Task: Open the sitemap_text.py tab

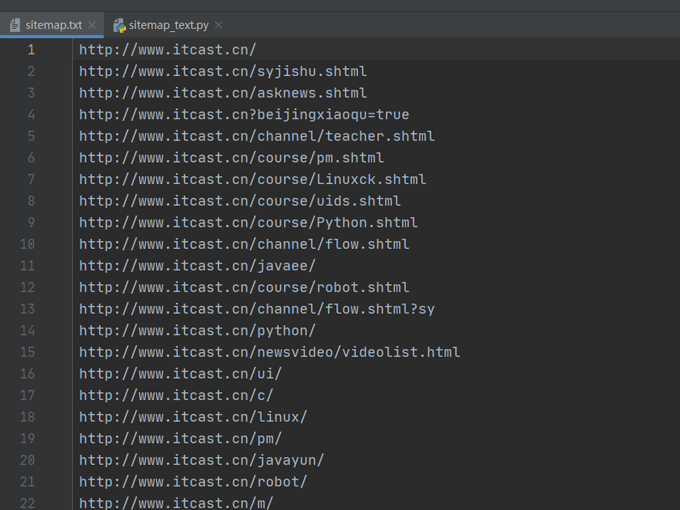Action: click(x=168, y=25)
